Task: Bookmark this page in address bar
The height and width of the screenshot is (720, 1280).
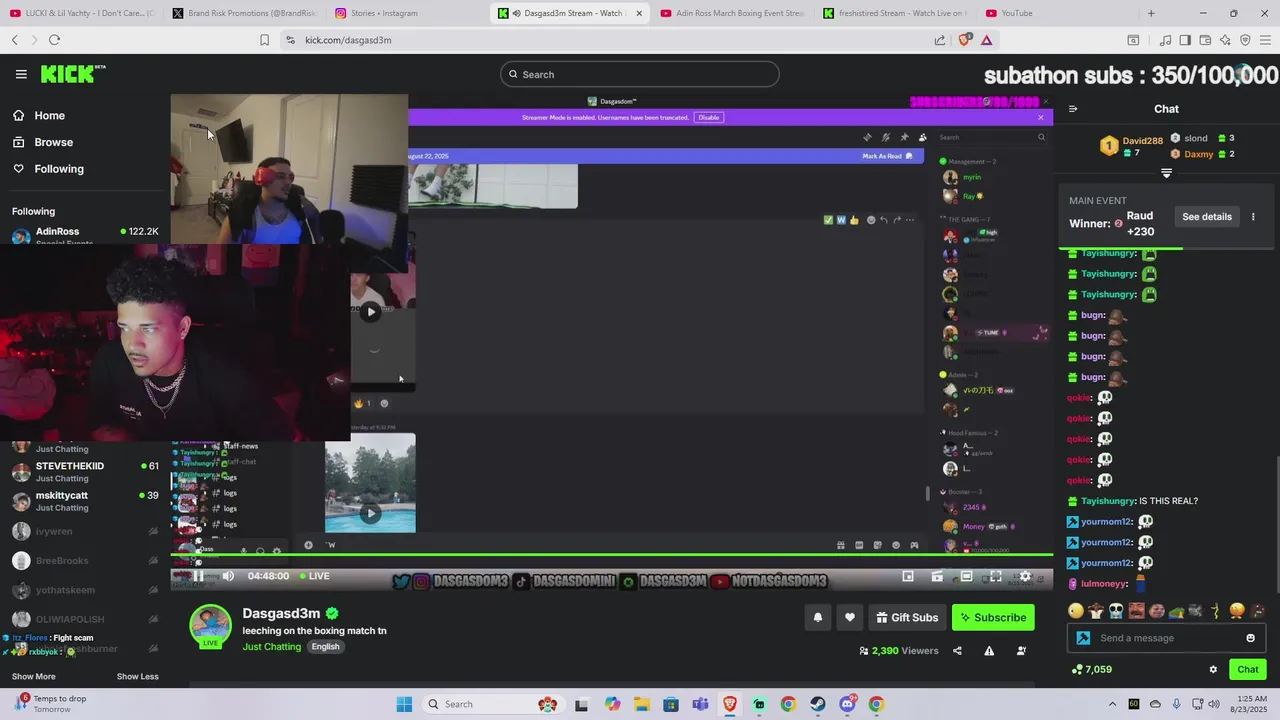Action: 264,40
